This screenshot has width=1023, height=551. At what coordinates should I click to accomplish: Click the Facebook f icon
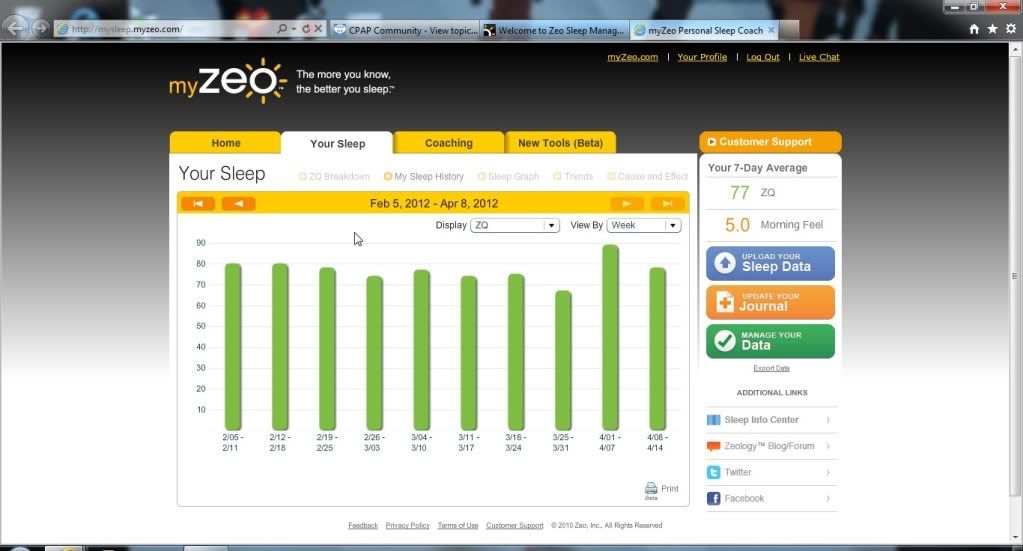(x=714, y=498)
